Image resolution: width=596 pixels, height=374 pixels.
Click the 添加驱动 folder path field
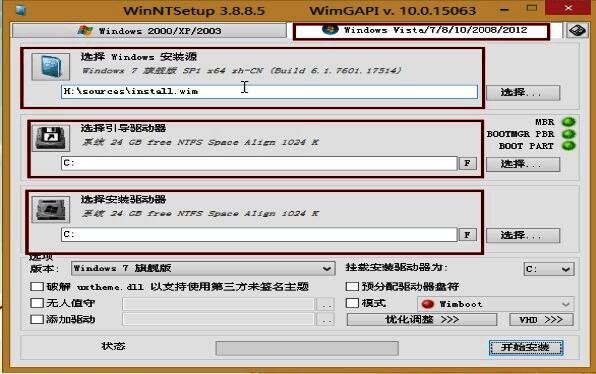[218, 320]
